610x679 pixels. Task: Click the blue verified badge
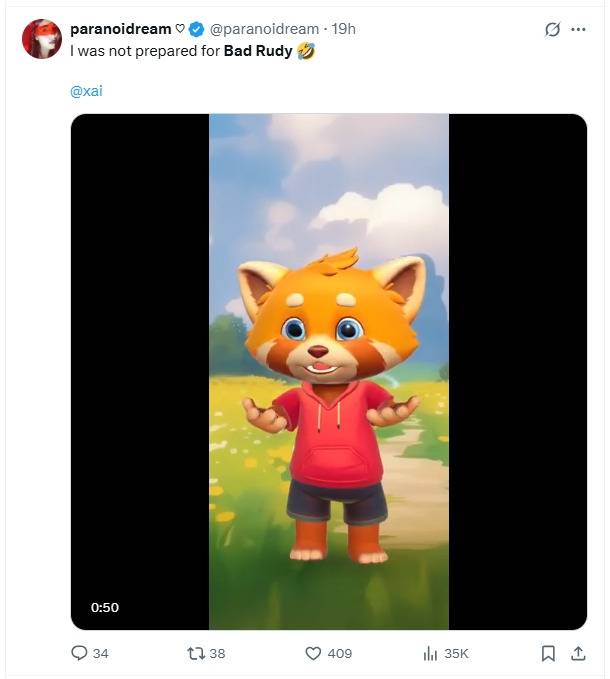tap(197, 29)
